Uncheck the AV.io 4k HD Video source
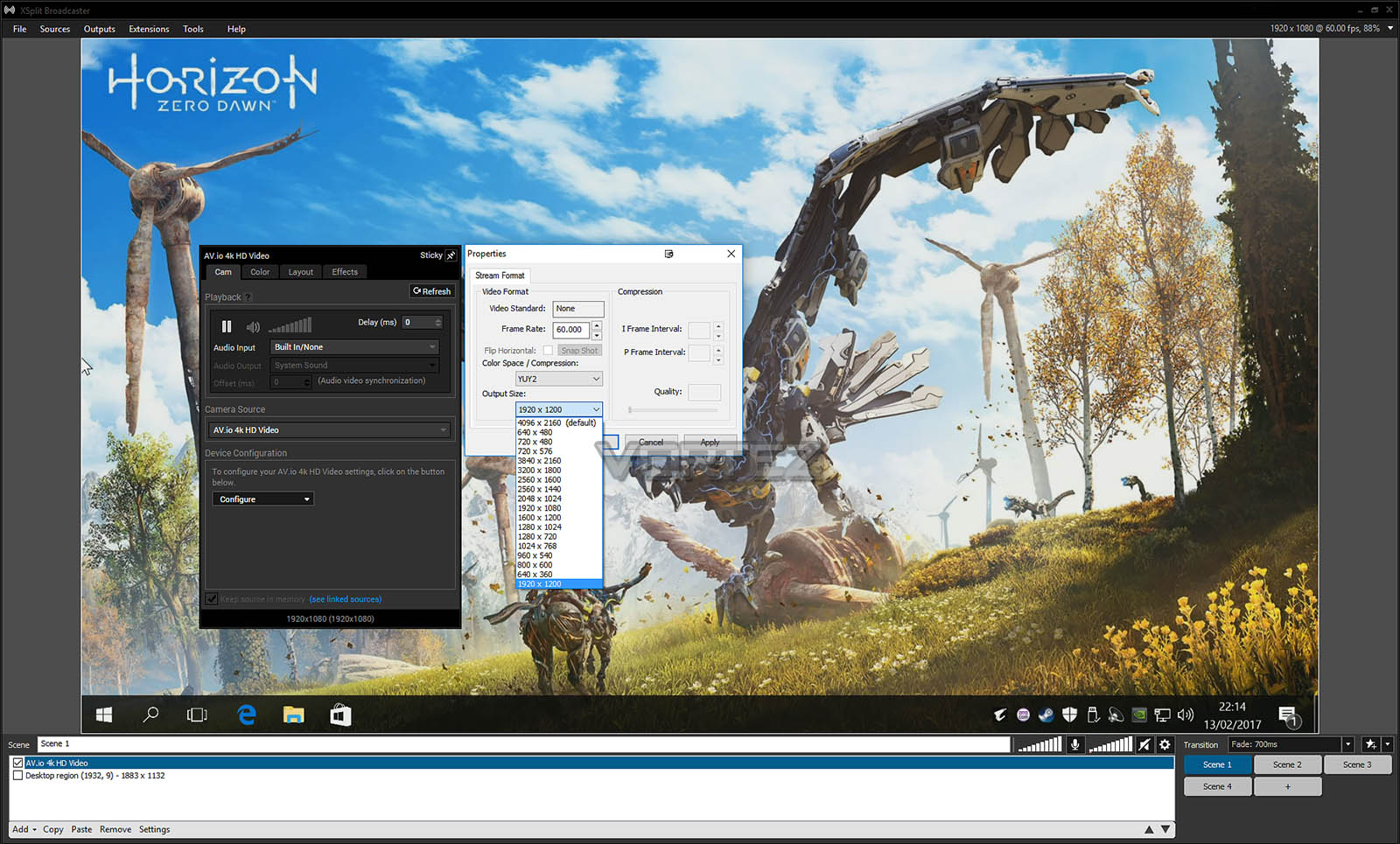This screenshot has height=844, width=1400. point(17,763)
